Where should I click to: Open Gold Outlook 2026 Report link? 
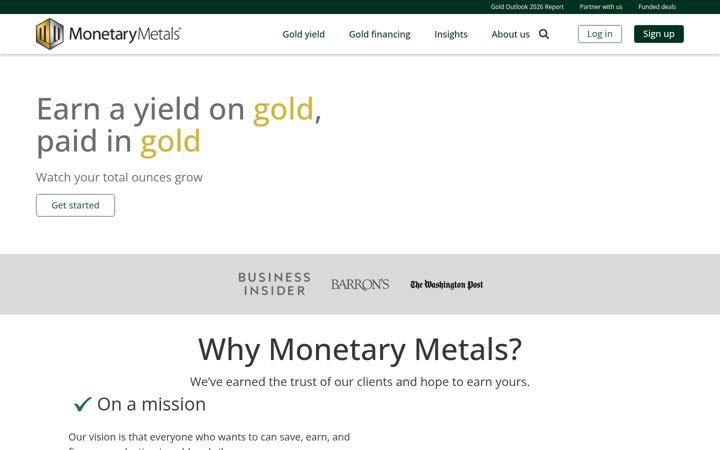click(527, 7)
